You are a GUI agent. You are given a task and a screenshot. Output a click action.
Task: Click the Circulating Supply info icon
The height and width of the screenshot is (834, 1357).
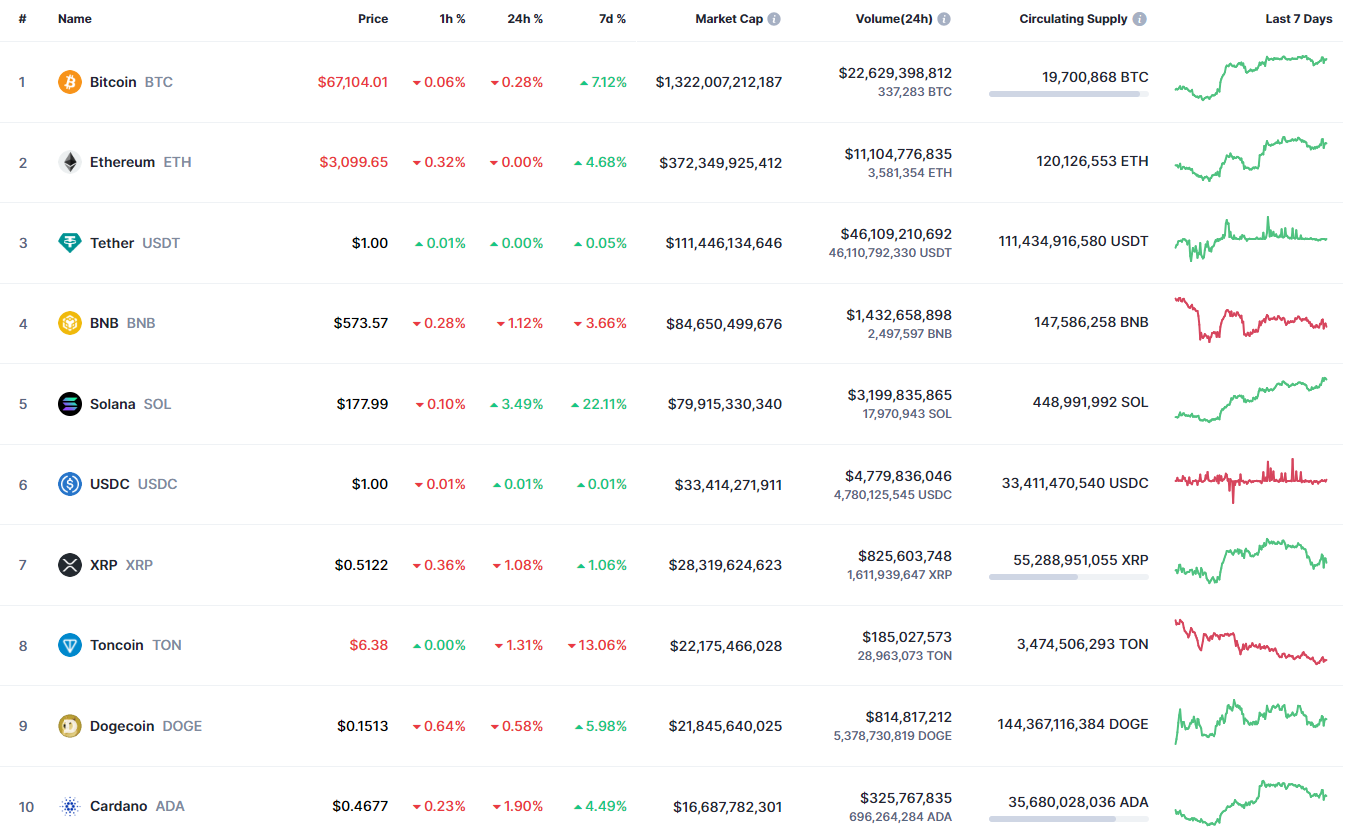[x=1140, y=19]
